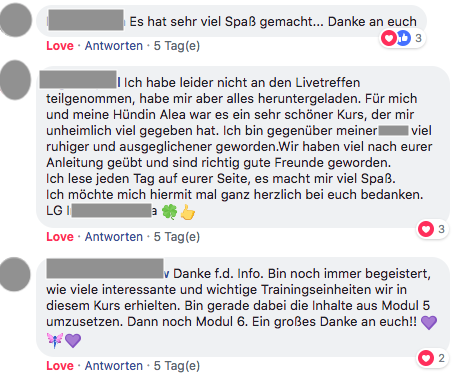Click the heart reaction on the 'Es hat sehr viel Spaß' comment
Viewport: 464px width, 381px height.
389,38
